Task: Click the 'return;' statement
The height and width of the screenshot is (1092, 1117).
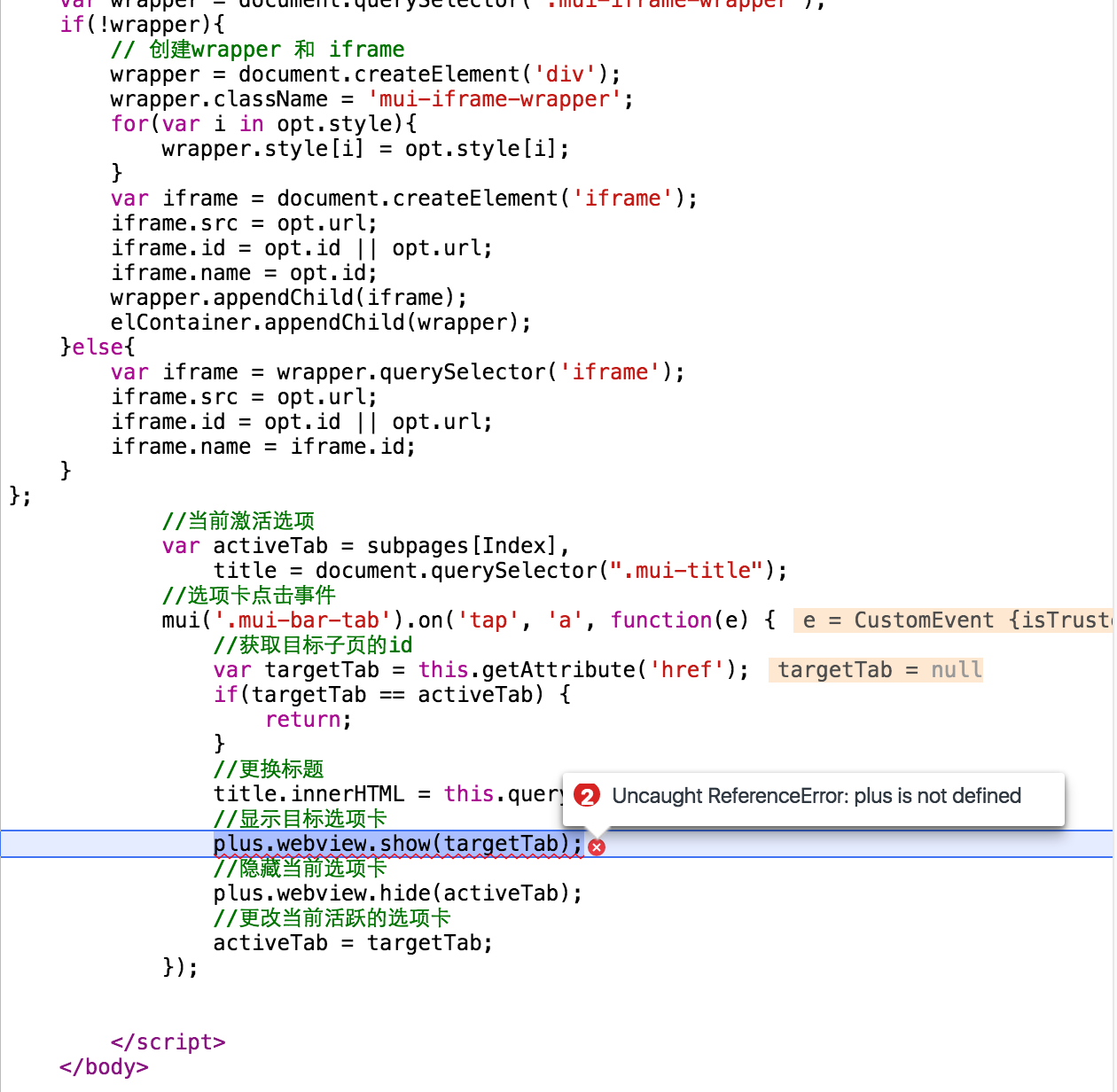Action: [309, 720]
